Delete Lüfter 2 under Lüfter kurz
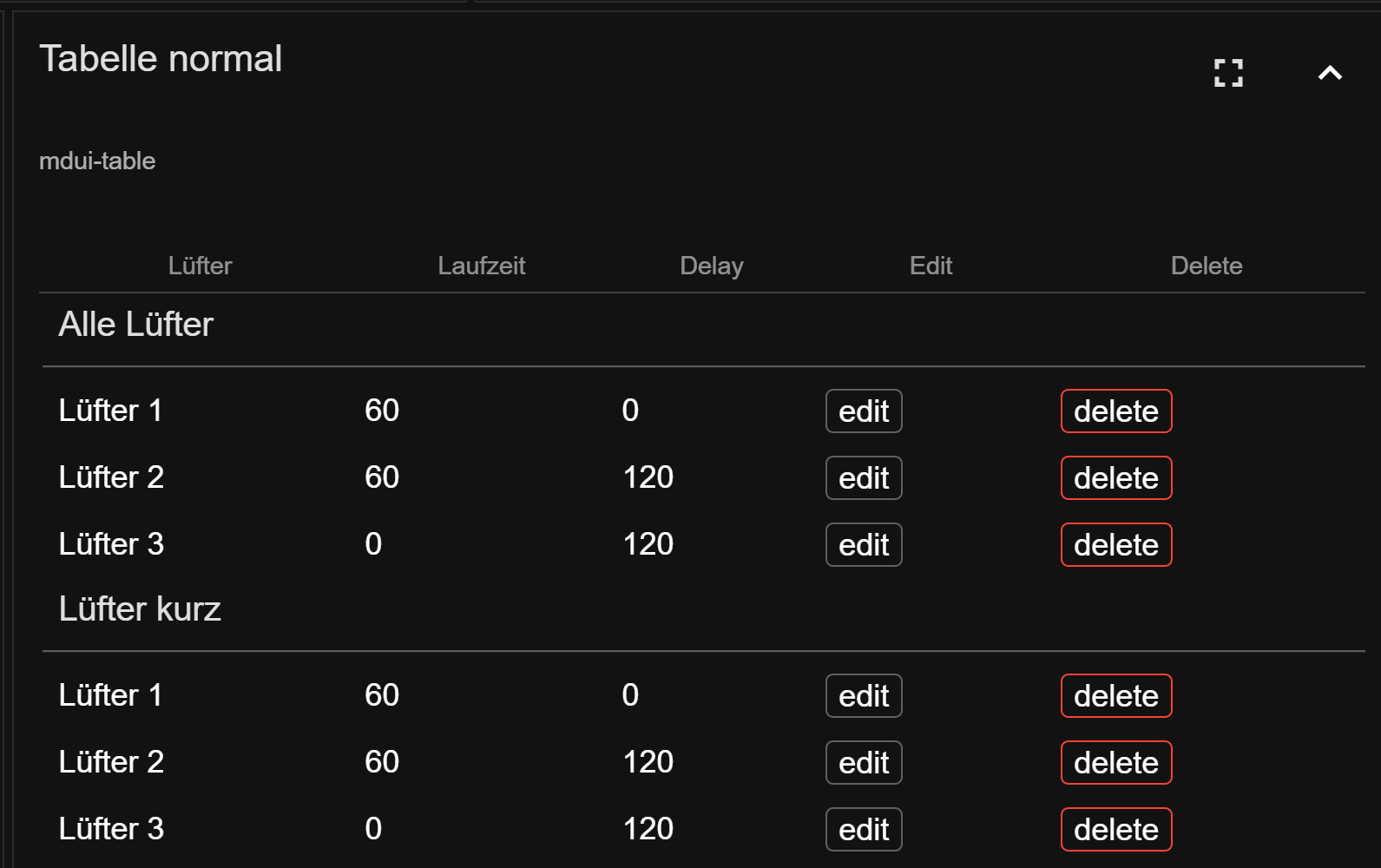Screen dimensions: 1381x868 point(1116,763)
